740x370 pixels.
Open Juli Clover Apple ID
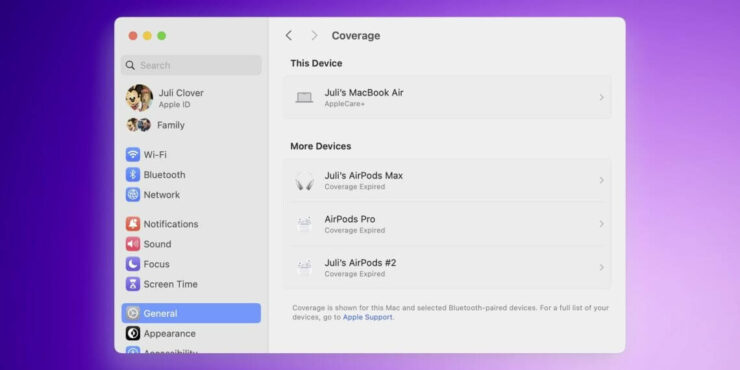[x=191, y=98]
